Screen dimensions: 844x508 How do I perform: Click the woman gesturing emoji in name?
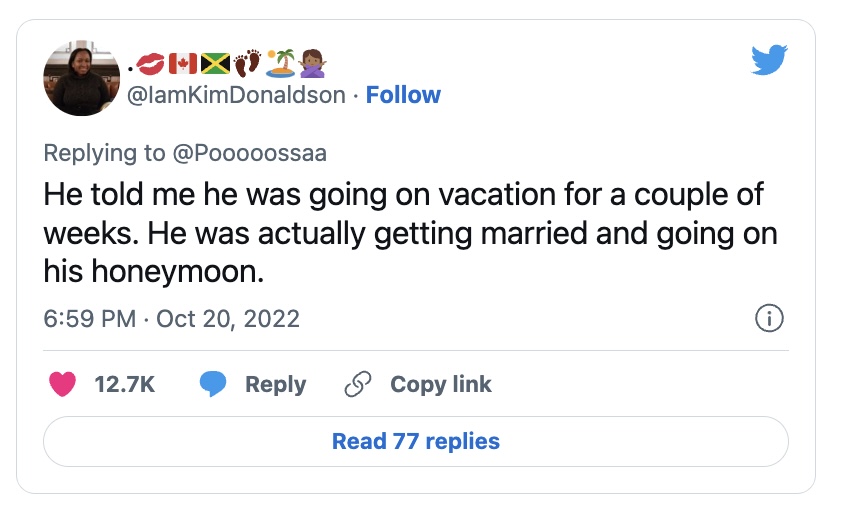pos(311,65)
